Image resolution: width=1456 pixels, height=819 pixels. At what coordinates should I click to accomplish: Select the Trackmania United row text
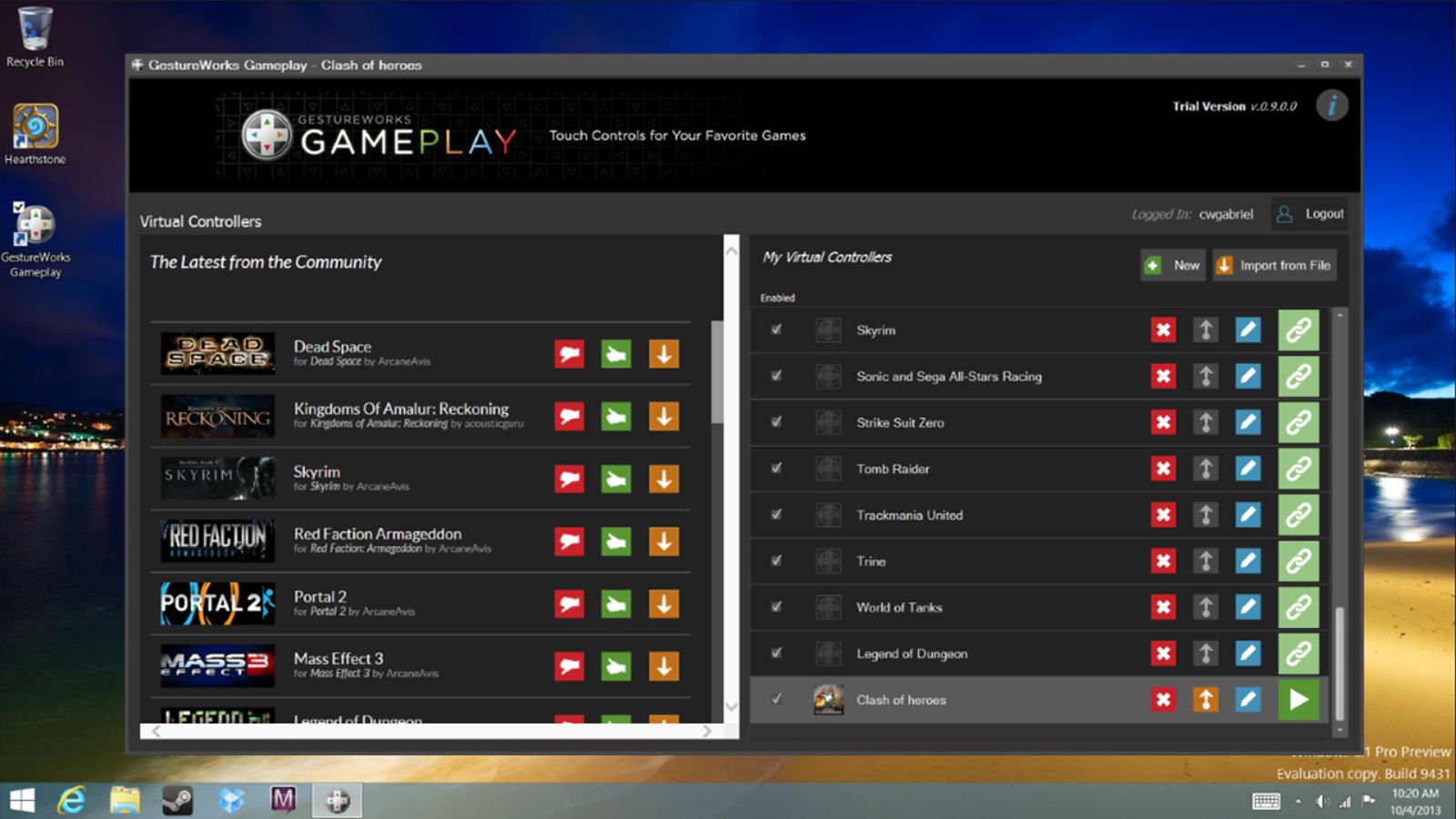click(909, 515)
